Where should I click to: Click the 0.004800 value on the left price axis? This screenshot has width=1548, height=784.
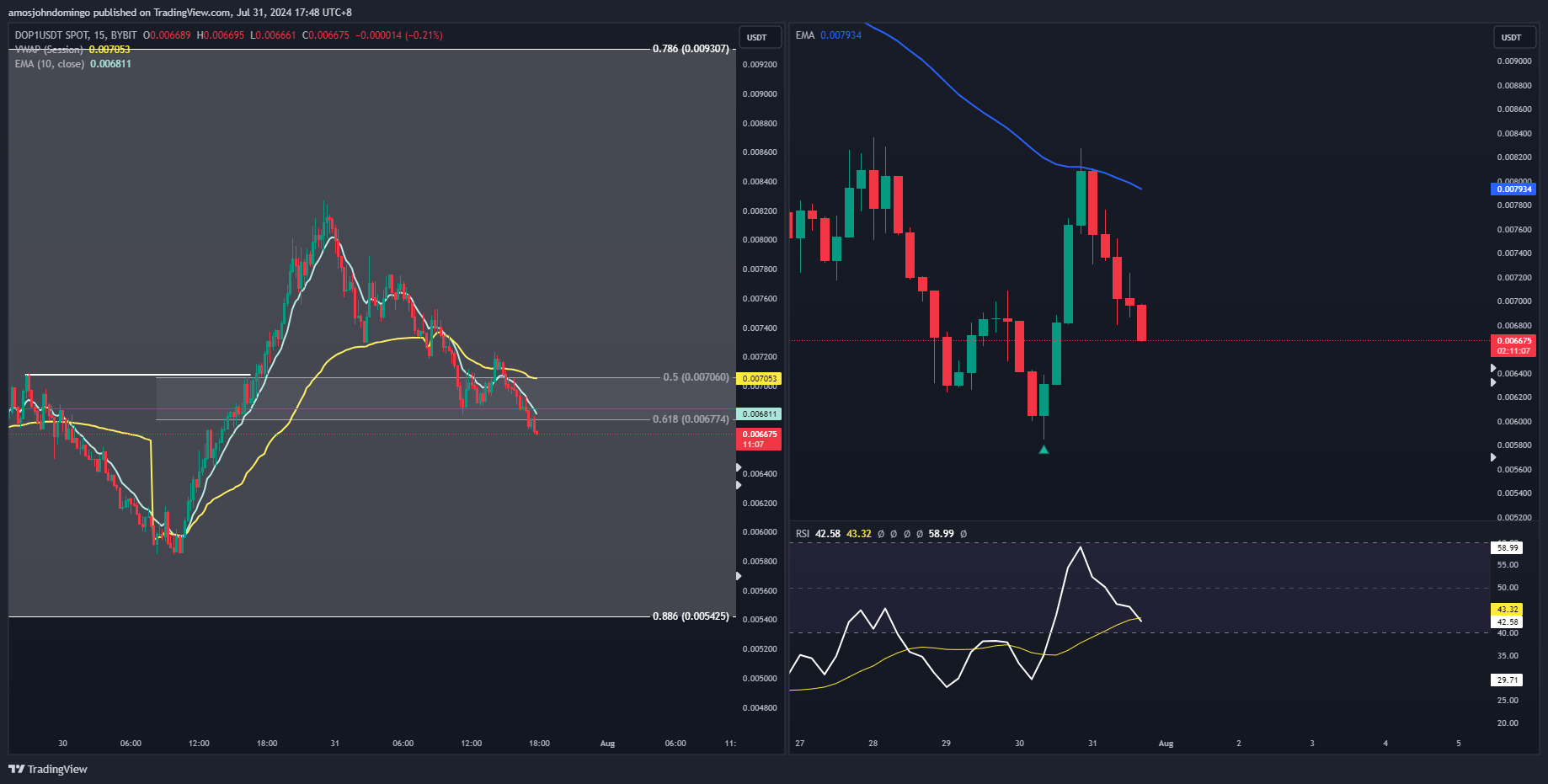tap(760, 708)
